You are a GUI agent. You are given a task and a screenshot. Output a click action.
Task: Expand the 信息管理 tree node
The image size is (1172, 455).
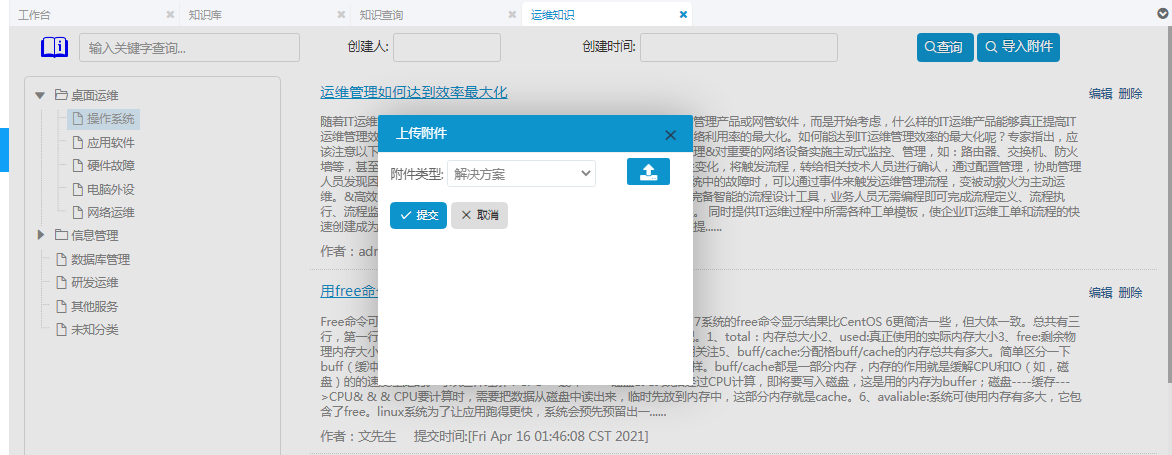pos(40,236)
